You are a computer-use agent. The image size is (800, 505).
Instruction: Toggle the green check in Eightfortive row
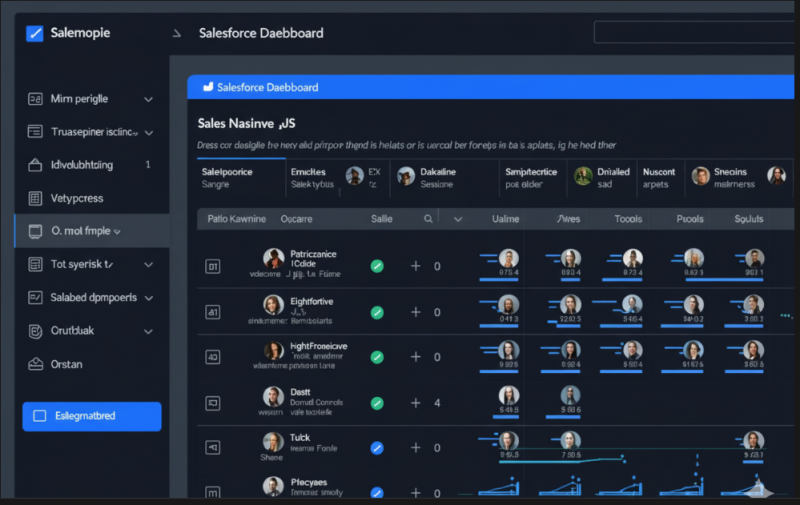coord(377,312)
